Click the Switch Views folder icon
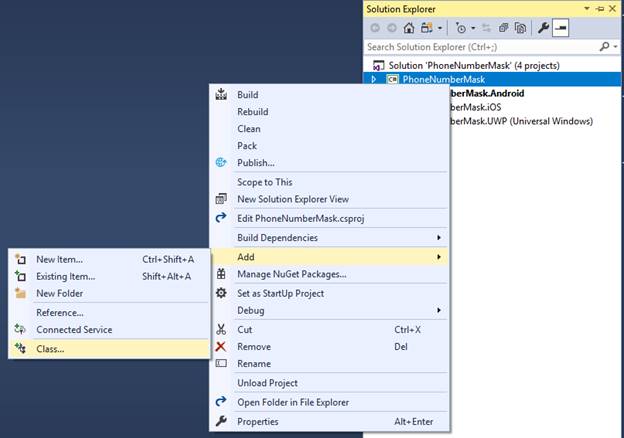The width and height of the screenshot is (624, 438). (x=427, y=28)
